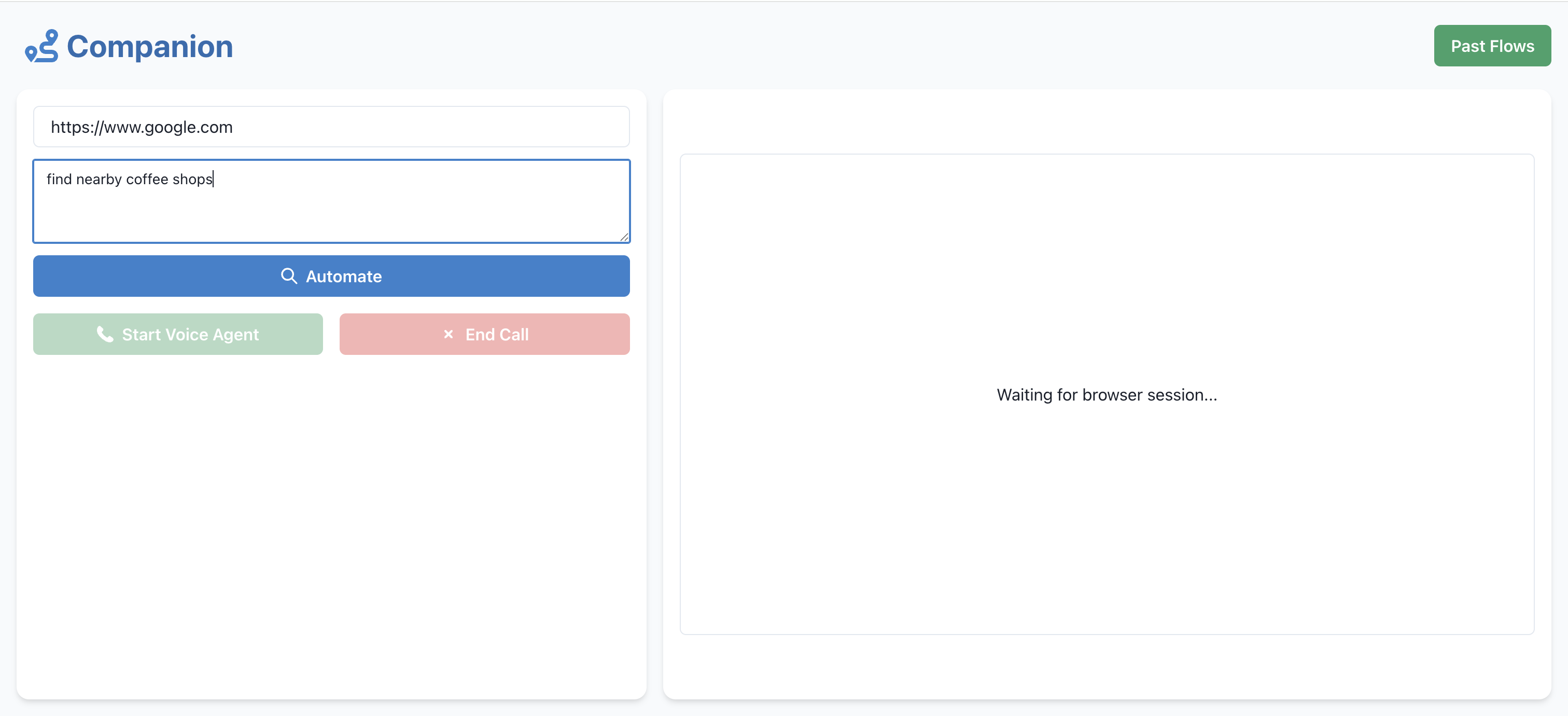Click inside the find nearby coffee shops textarea
The height and width of the screenshot is (716, 1568).
(x=331, y=201)
